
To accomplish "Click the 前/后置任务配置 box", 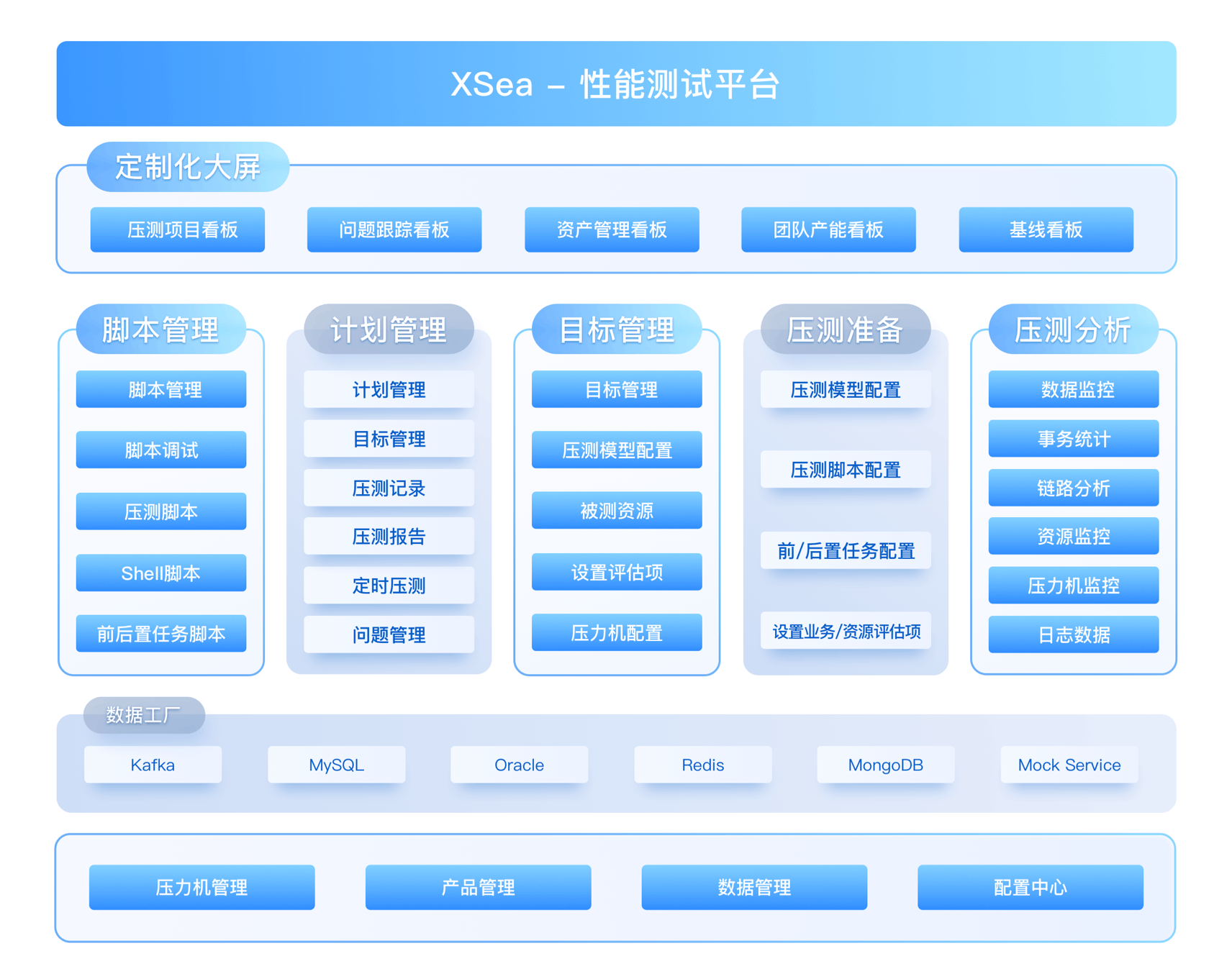I will [846, 550].
